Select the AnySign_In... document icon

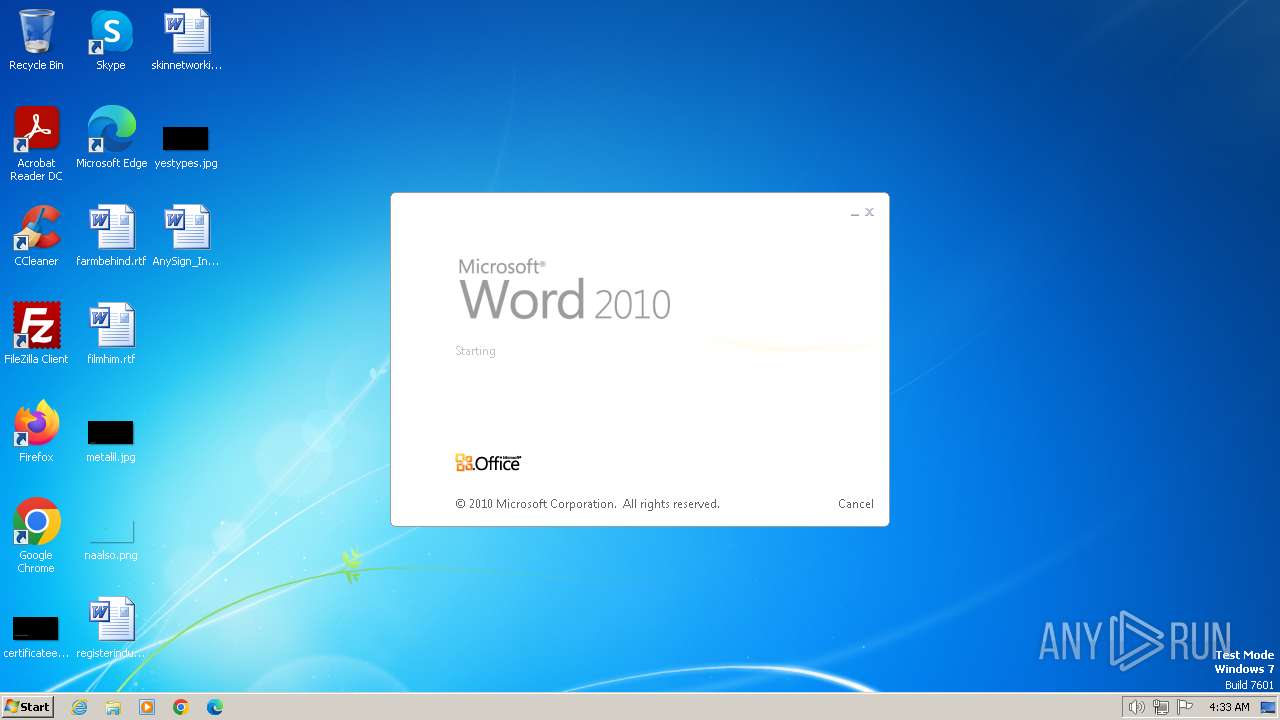click(186, 236)
